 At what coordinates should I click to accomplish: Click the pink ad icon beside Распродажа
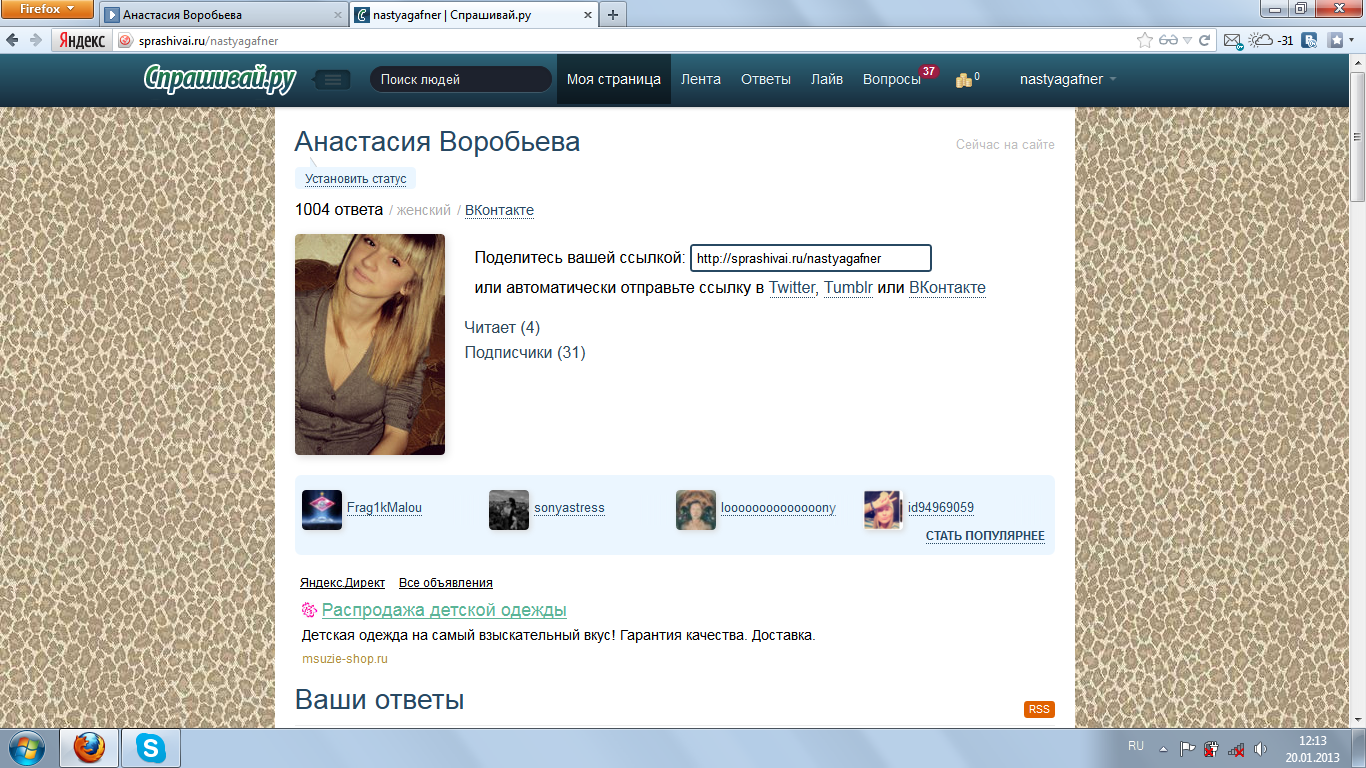[309, 610]
